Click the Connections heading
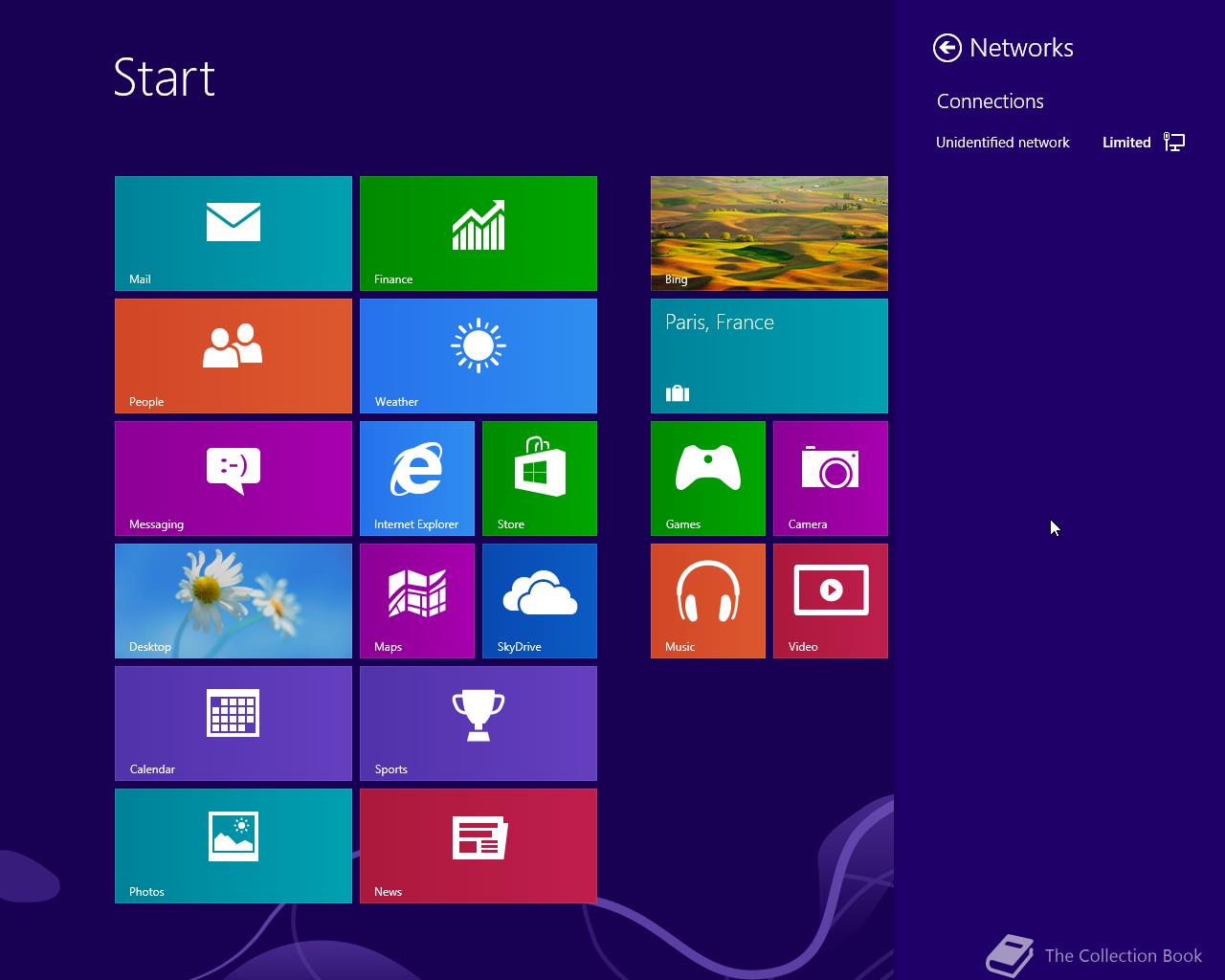This screenshot has height=980, width=1225. [991, 101]
